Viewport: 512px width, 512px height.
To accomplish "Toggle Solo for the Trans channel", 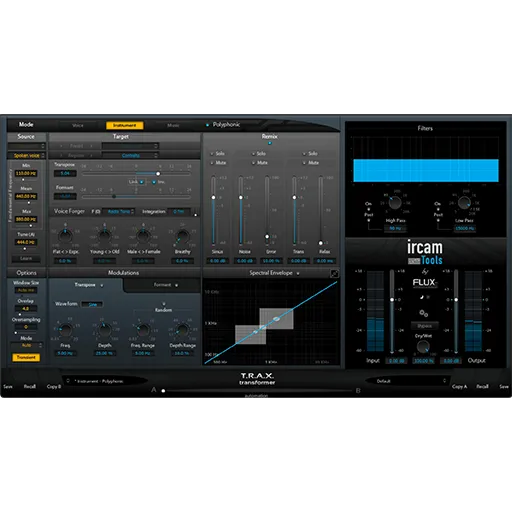I will pyautogui.click(x=304, y=154).
